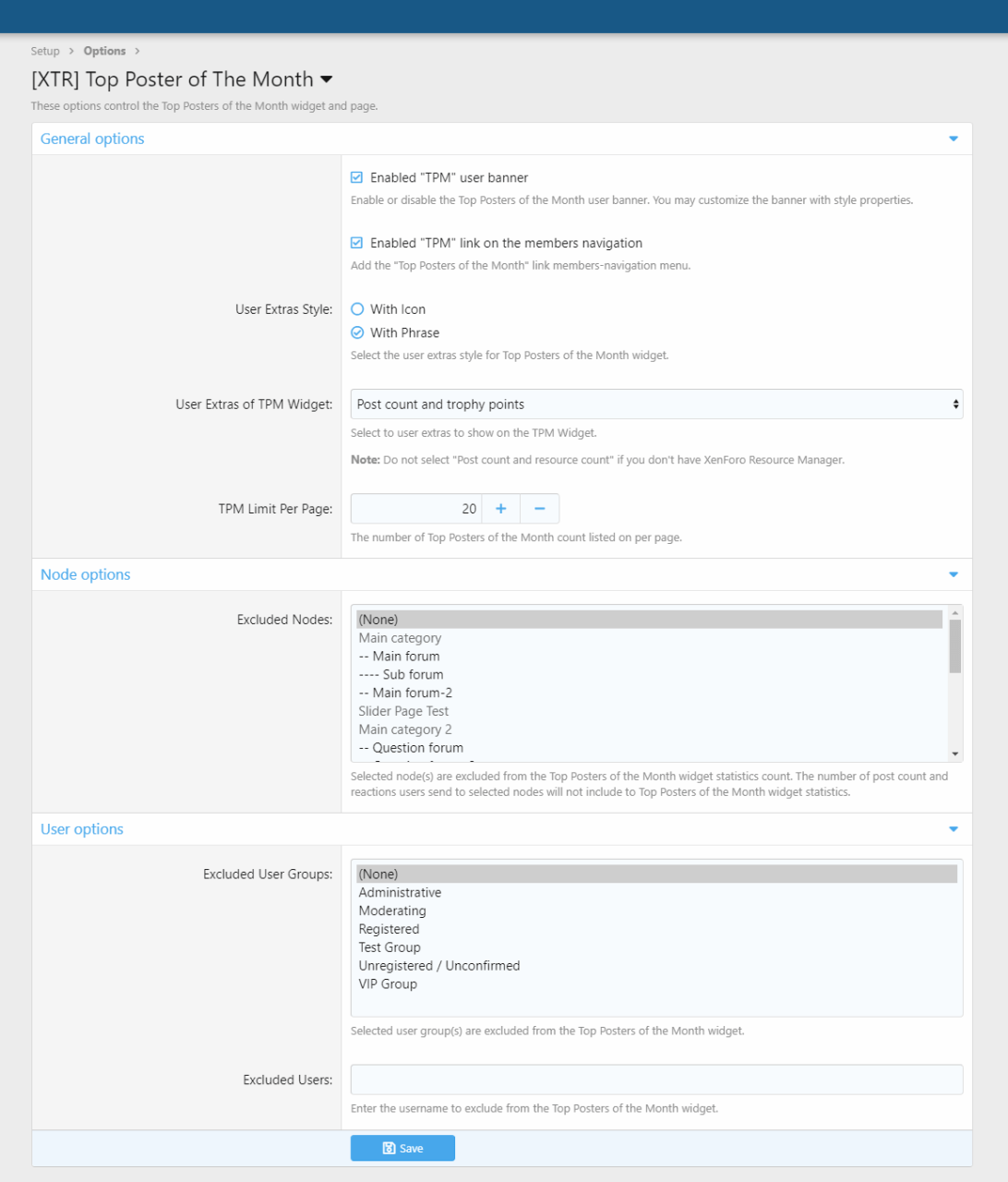Viewport: 1008px width, 1182px height.
Task: Open Options in the breadcrumb
Action: [104, 51]
